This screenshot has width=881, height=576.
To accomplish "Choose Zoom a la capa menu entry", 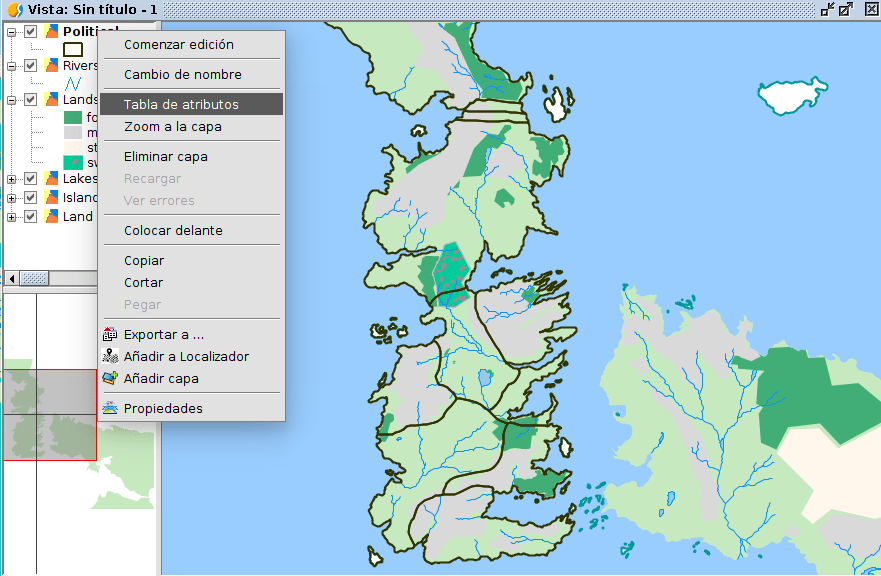I will 173,127.
